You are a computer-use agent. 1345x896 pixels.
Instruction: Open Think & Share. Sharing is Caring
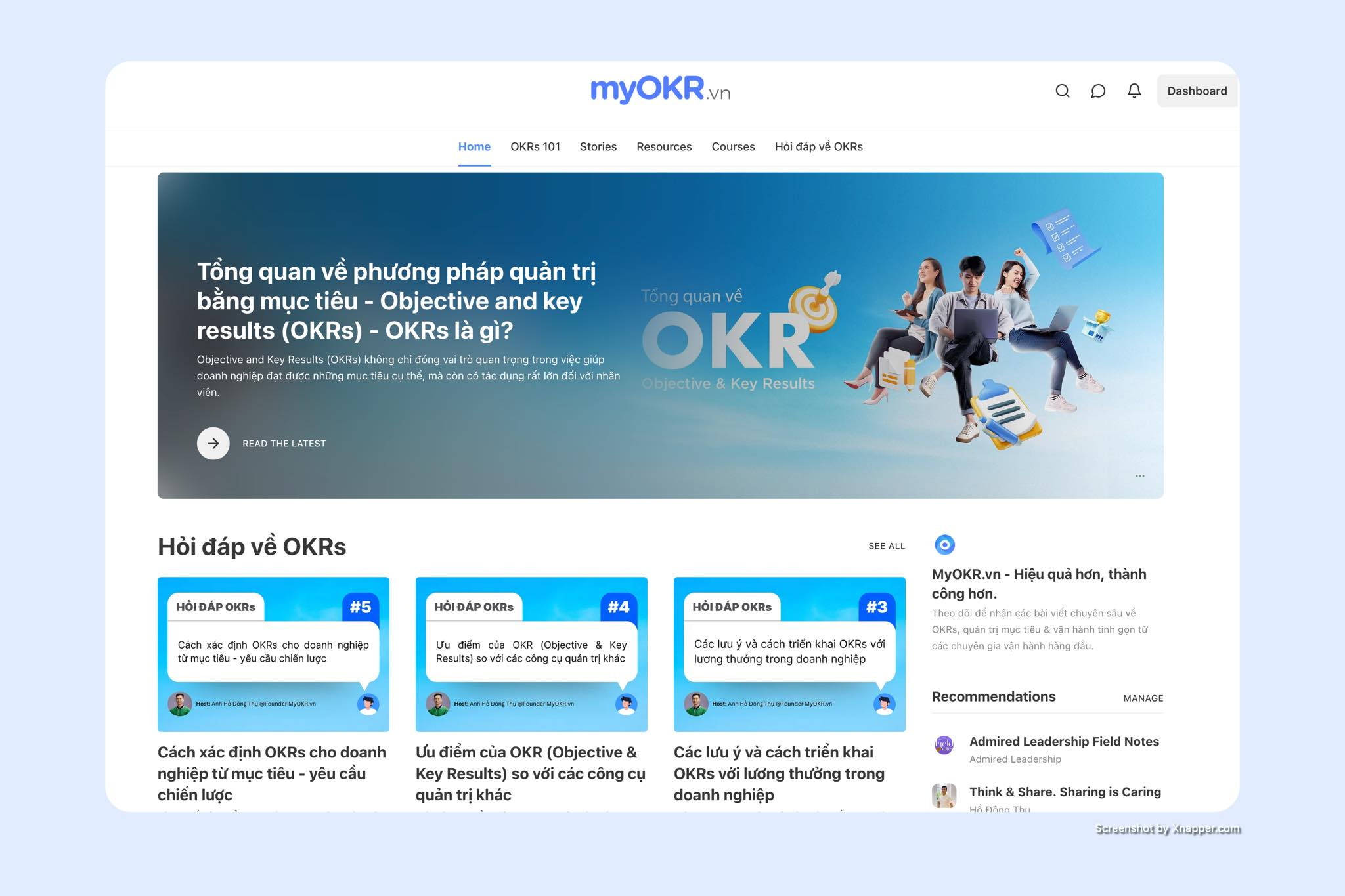[1065, 792]
